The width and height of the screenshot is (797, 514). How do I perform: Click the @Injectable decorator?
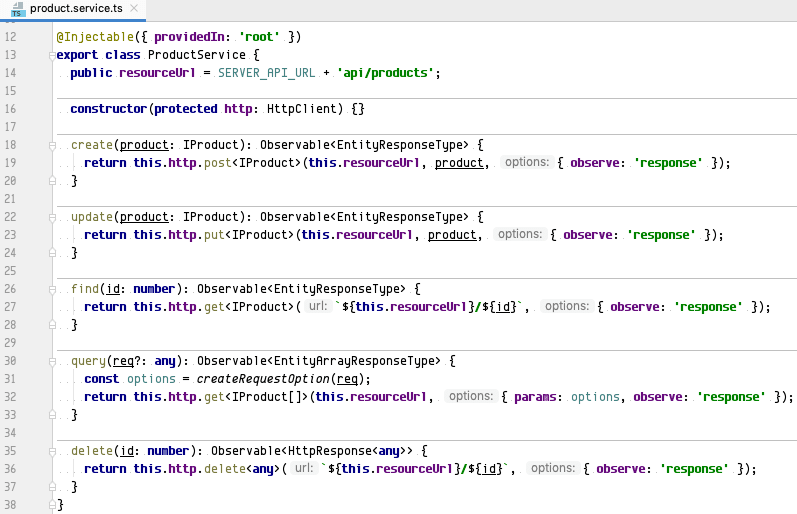95,37
